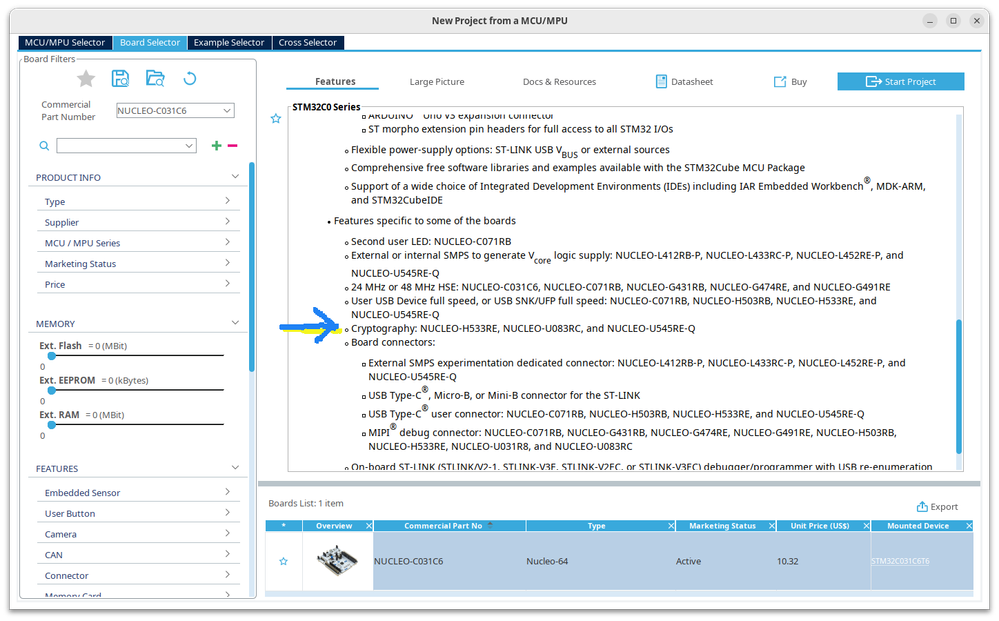
Task: Show the Large Picture tab
Action: [437, 82]
